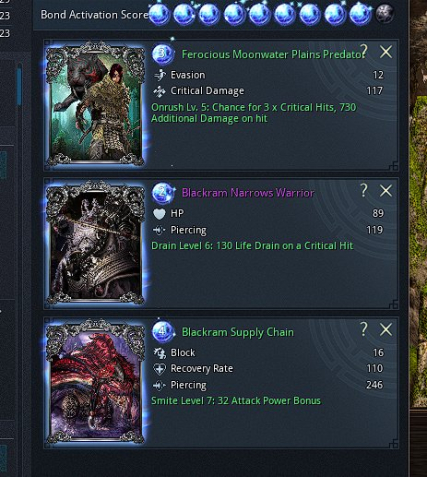
Task: Click the bond score 3 orb icon
Action: 163,54
